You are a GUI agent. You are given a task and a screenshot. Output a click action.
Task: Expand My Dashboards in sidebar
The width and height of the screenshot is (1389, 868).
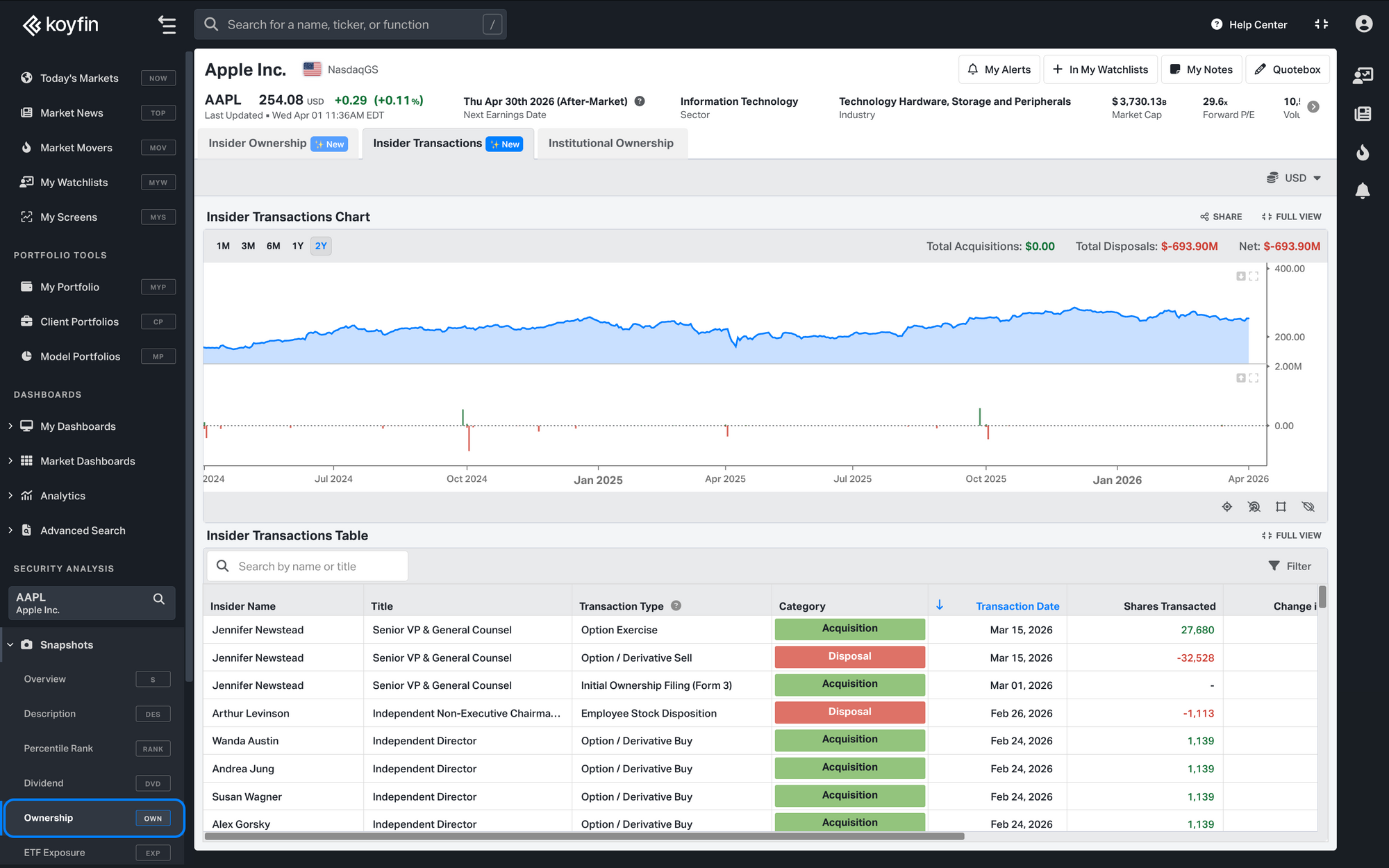coord(10,426)
